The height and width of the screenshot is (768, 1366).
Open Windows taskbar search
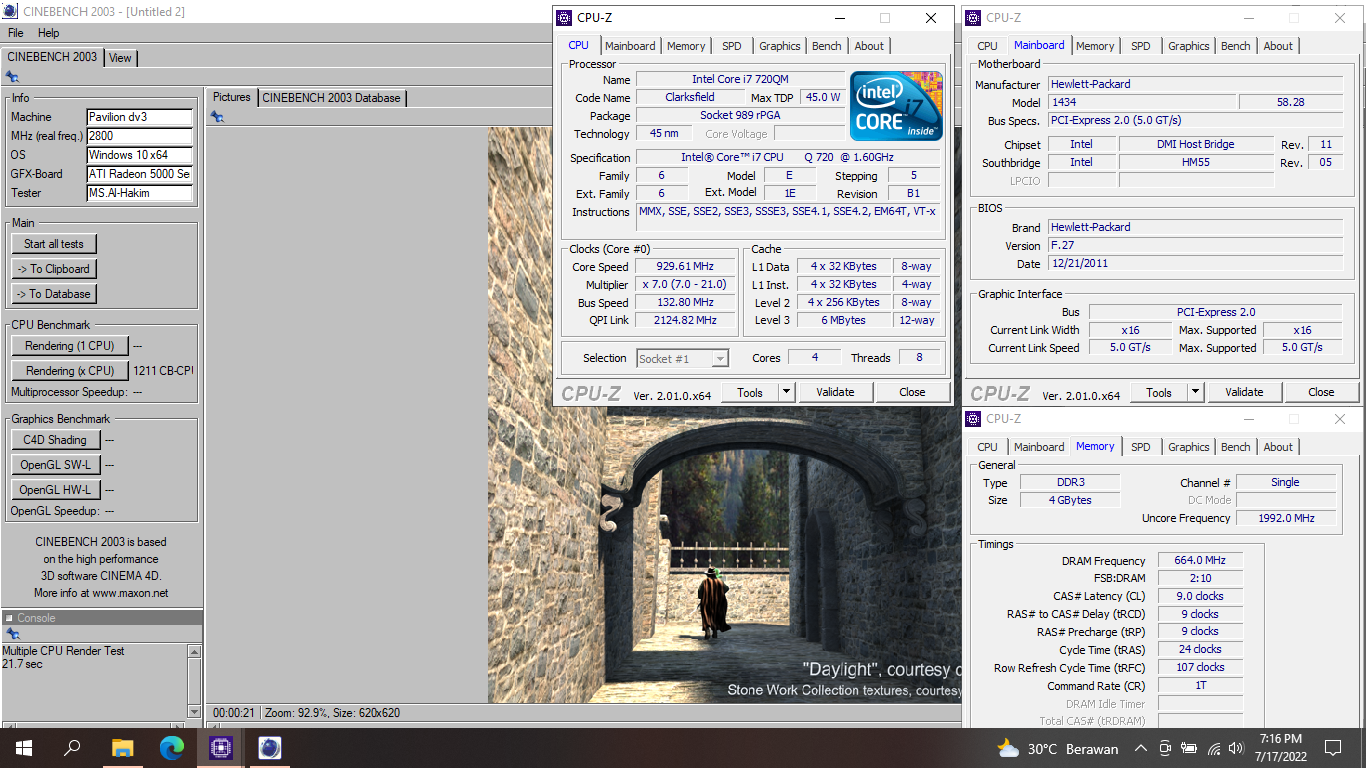73,748
